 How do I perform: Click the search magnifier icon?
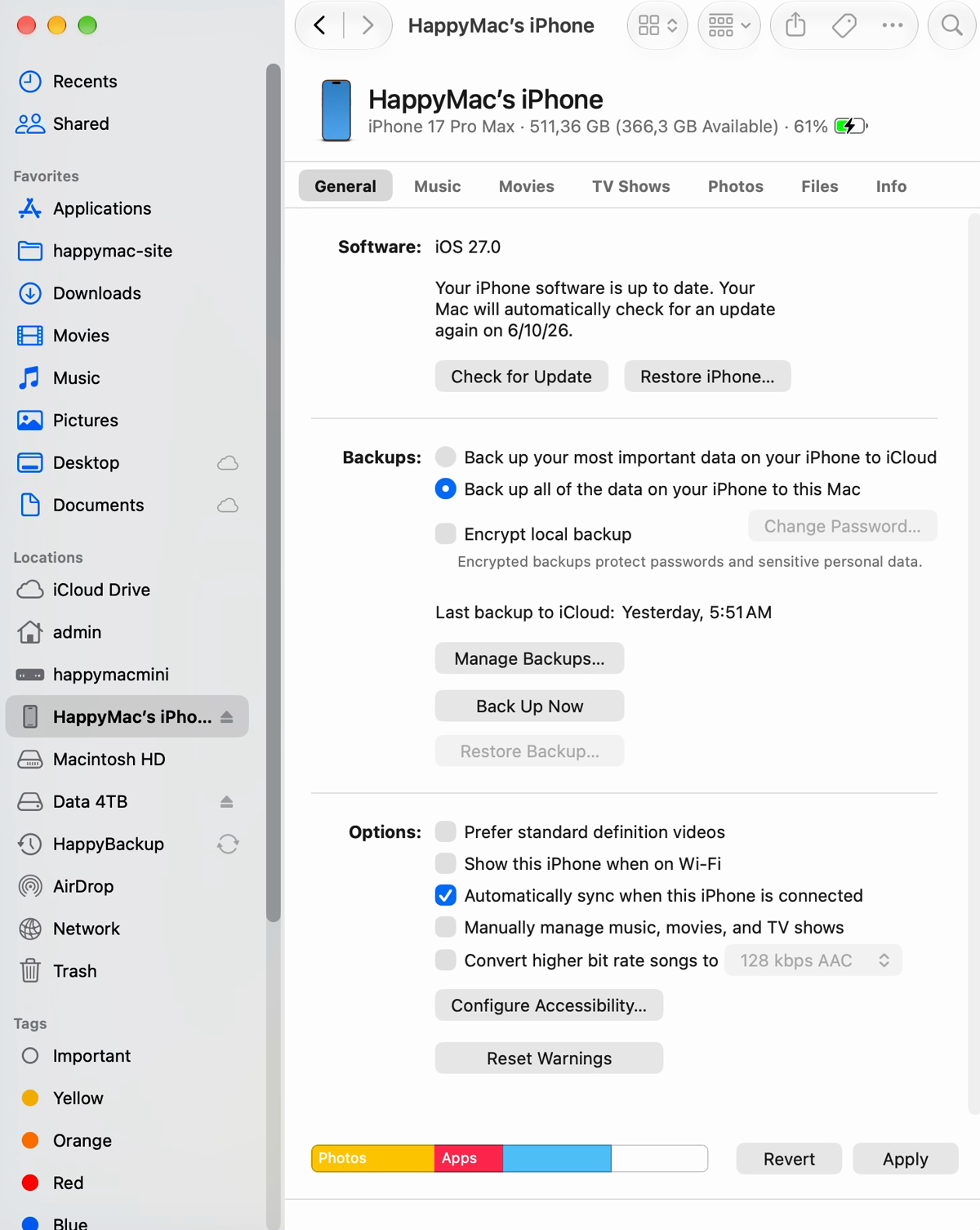pos(952,25)
